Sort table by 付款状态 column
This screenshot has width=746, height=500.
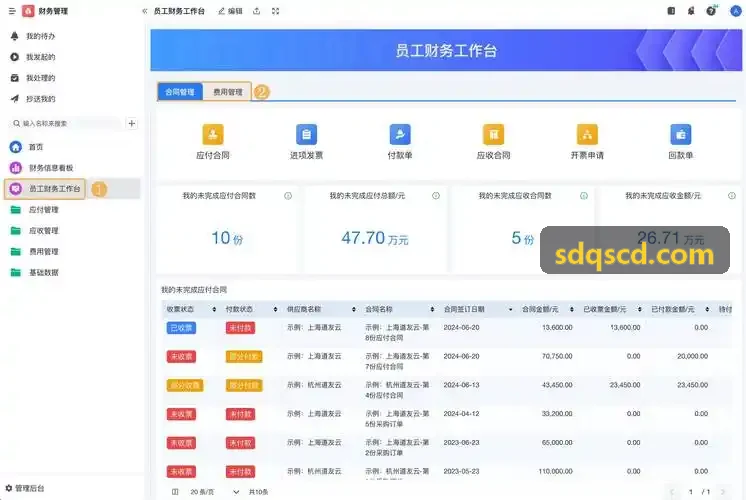(275, 309)
